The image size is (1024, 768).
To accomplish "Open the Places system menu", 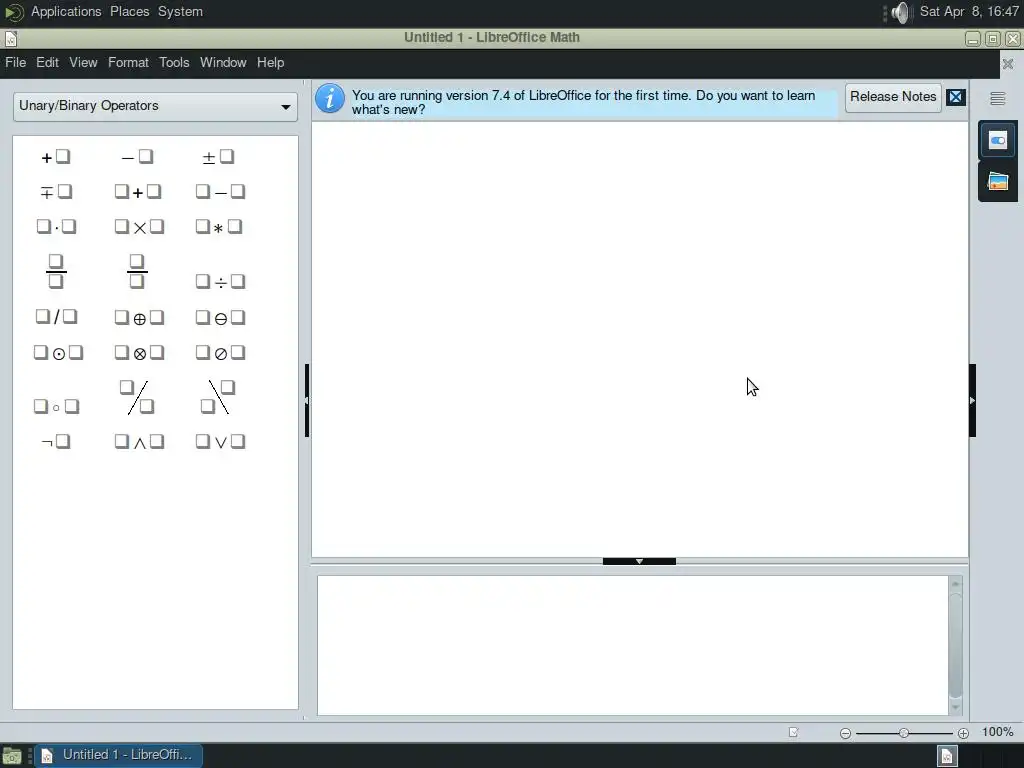I will pyautogui.click(x=129, y=12).
